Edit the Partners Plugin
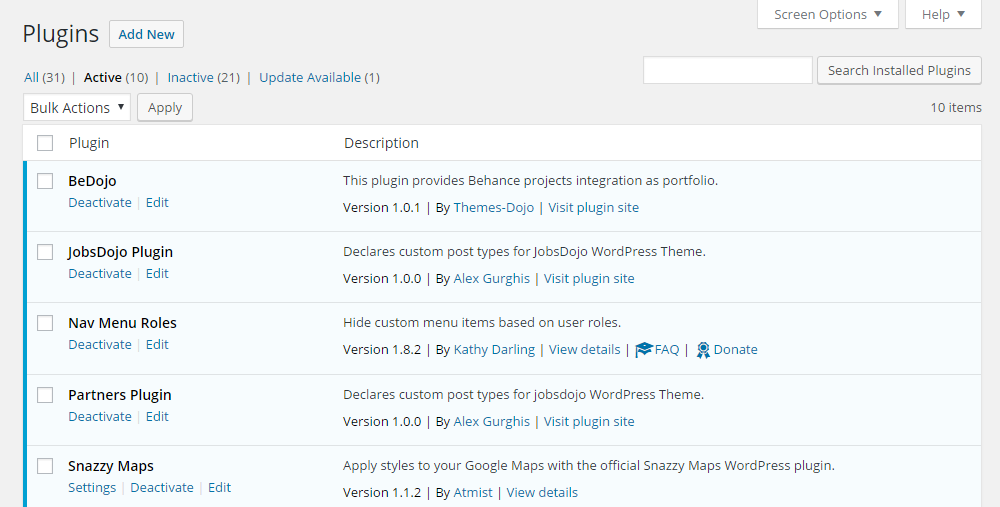This screenshot has height=507, width=1000. click(157, 417)
